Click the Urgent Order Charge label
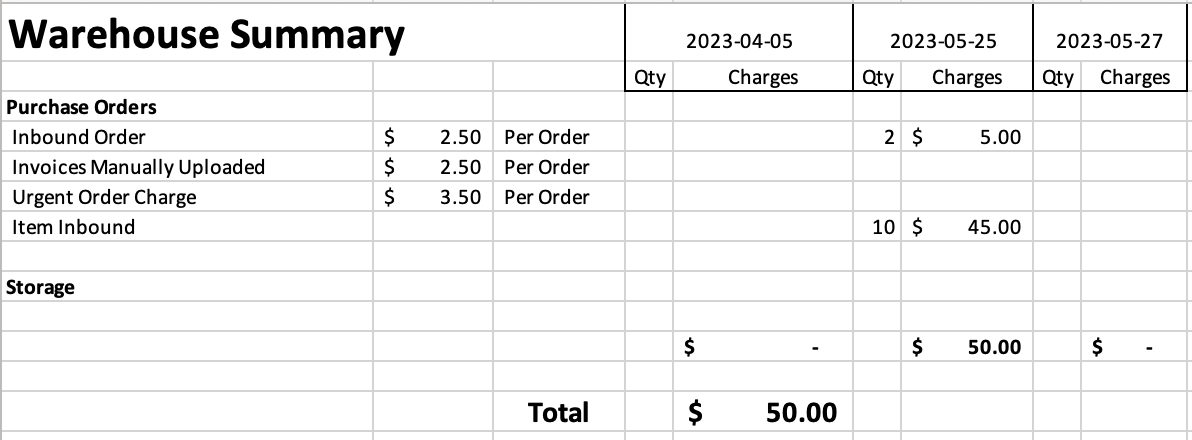This screenshot has width=1192, height=440. (x=104, y=197)
